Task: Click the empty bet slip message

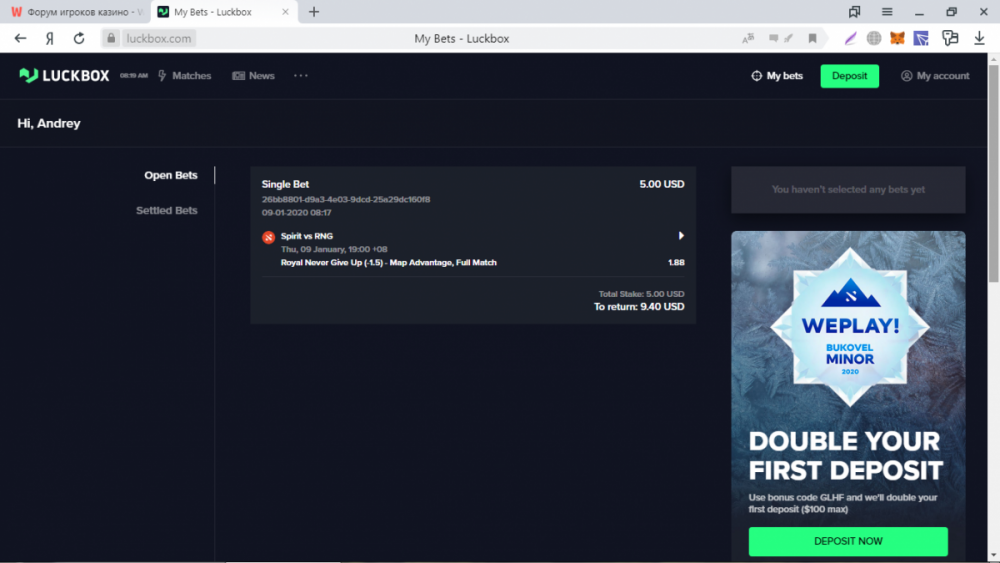Action: (x=848, y=189)
